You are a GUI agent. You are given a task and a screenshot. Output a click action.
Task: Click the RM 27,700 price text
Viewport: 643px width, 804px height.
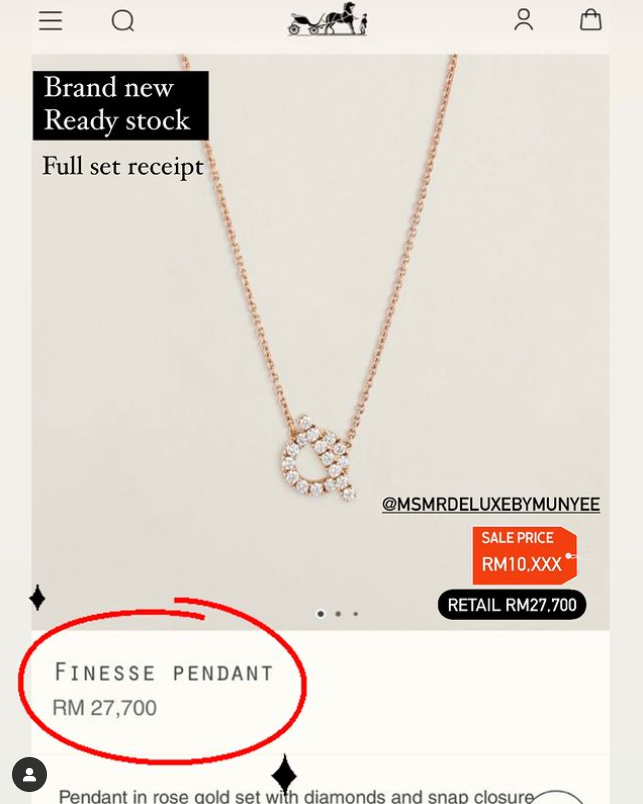click(105, 708)
